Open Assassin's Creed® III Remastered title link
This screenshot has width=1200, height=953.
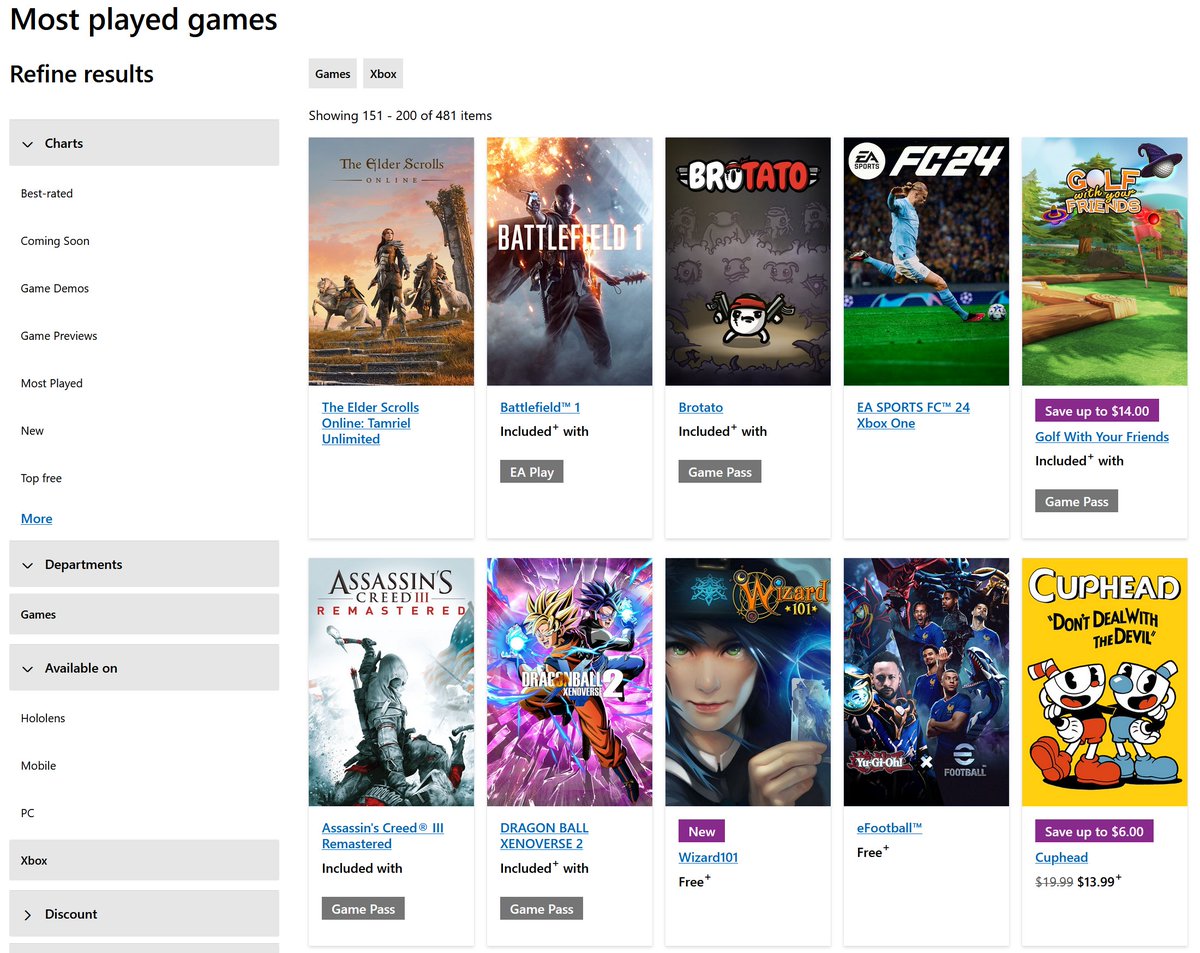point(383,836)
